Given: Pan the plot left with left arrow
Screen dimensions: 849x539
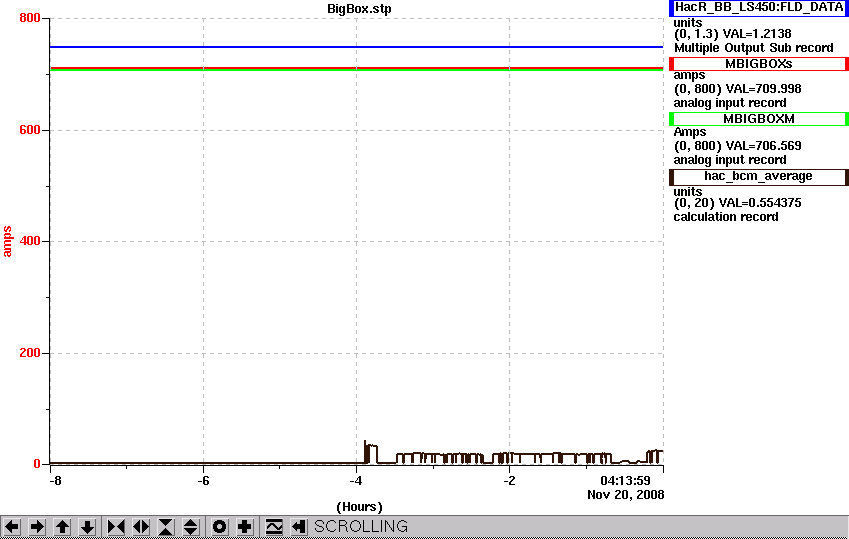Looking at the screenshot, I should pos(12,527).
